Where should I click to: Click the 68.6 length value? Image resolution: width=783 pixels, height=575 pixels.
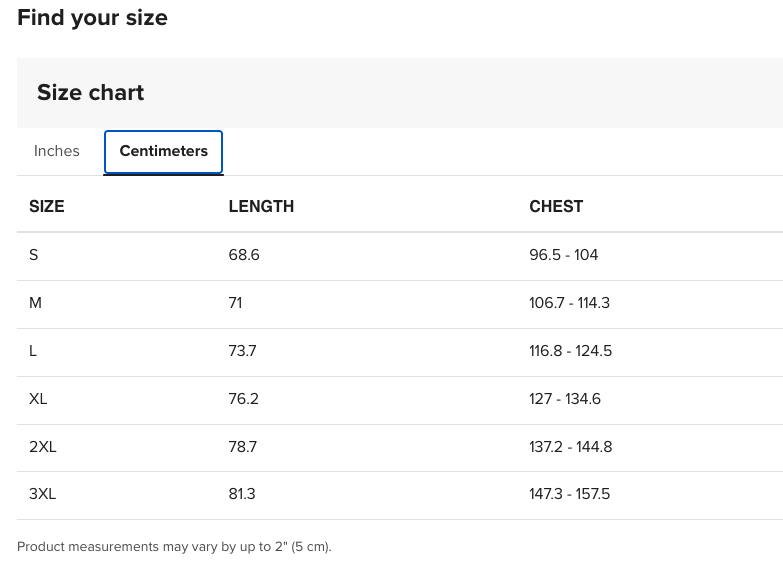tap(244, 255)
